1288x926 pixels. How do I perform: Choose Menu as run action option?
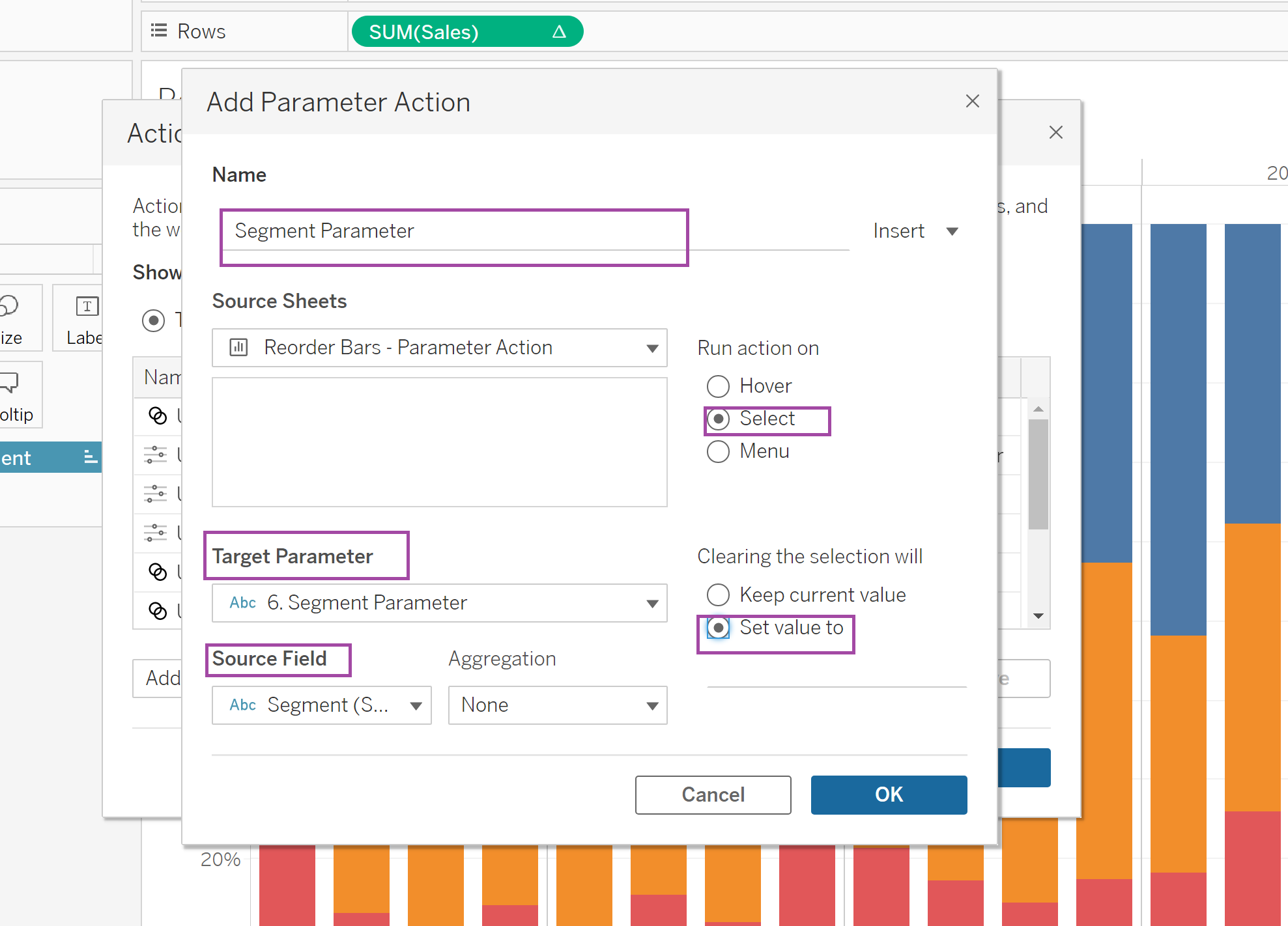(x=718, y=451)
